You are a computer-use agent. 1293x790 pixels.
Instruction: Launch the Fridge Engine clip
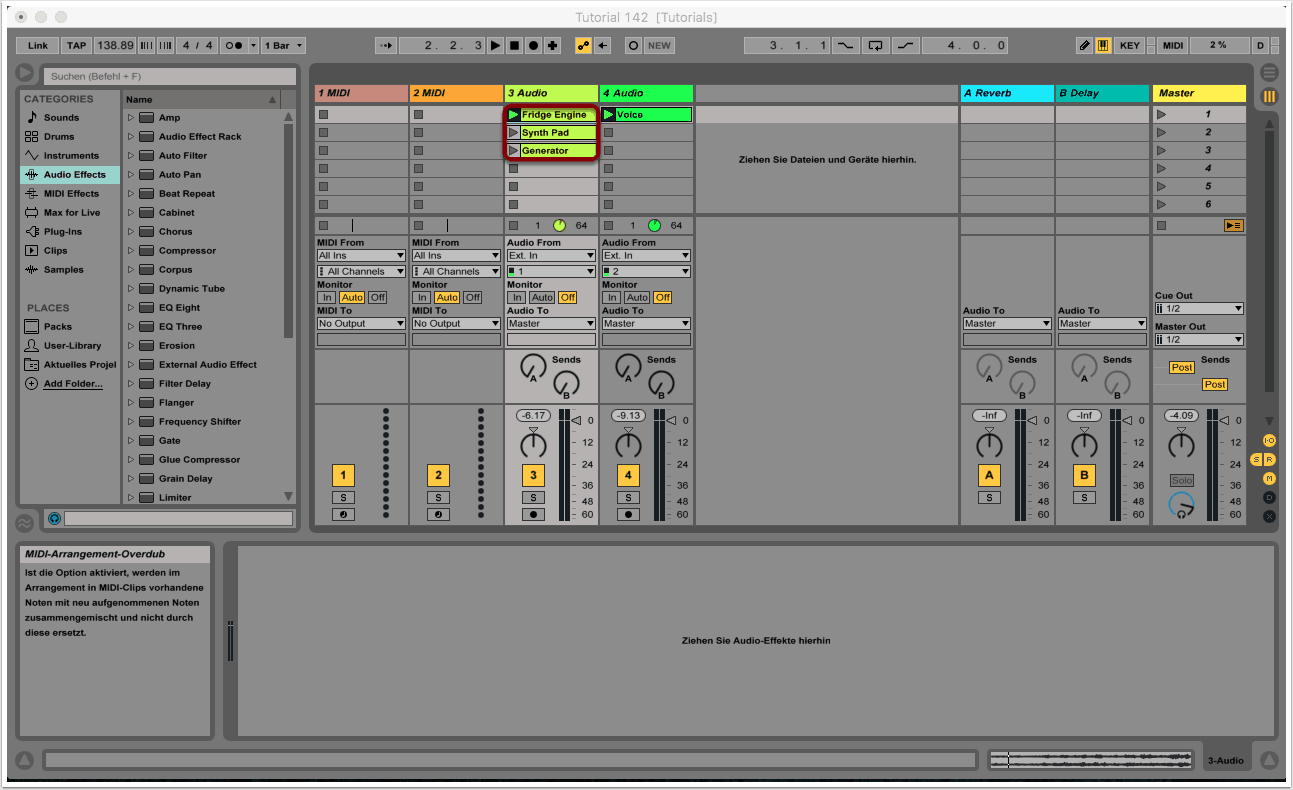[514, 115]
